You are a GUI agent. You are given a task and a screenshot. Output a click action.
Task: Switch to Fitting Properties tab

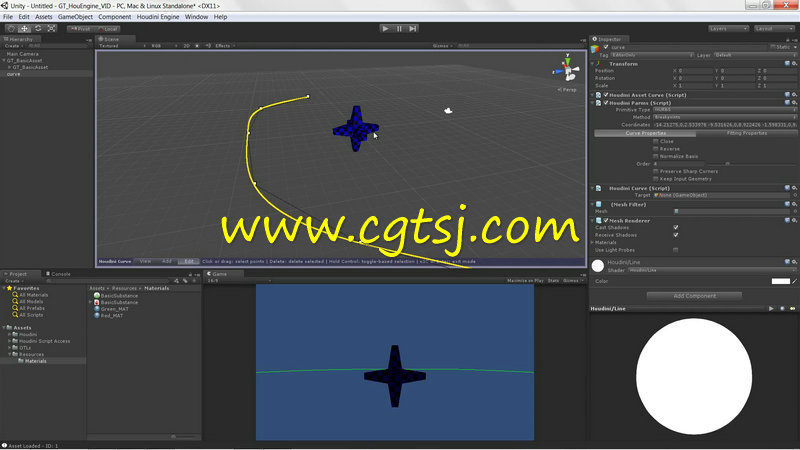coord(746,133)
